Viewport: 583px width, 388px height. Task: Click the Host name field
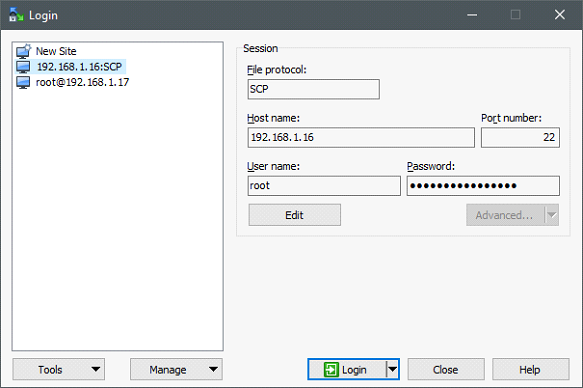(361, 138)
